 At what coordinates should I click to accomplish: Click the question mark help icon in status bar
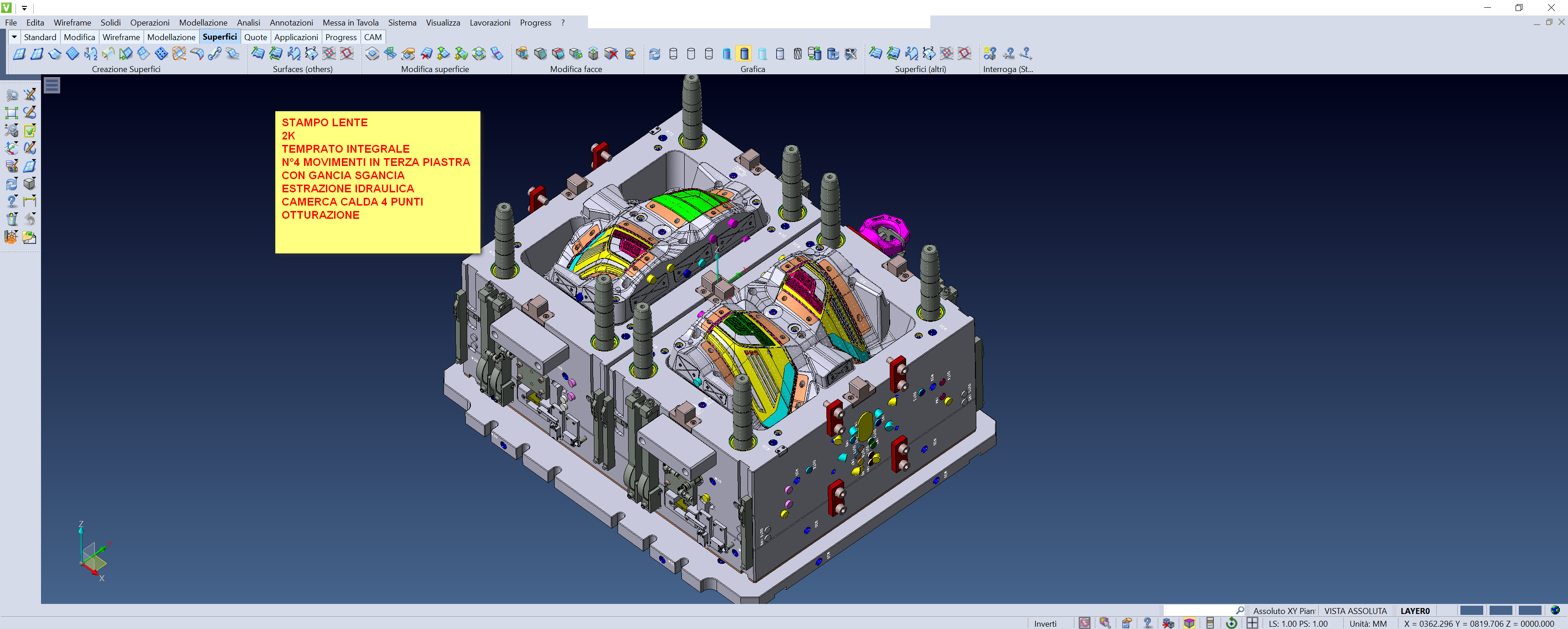1147,623
